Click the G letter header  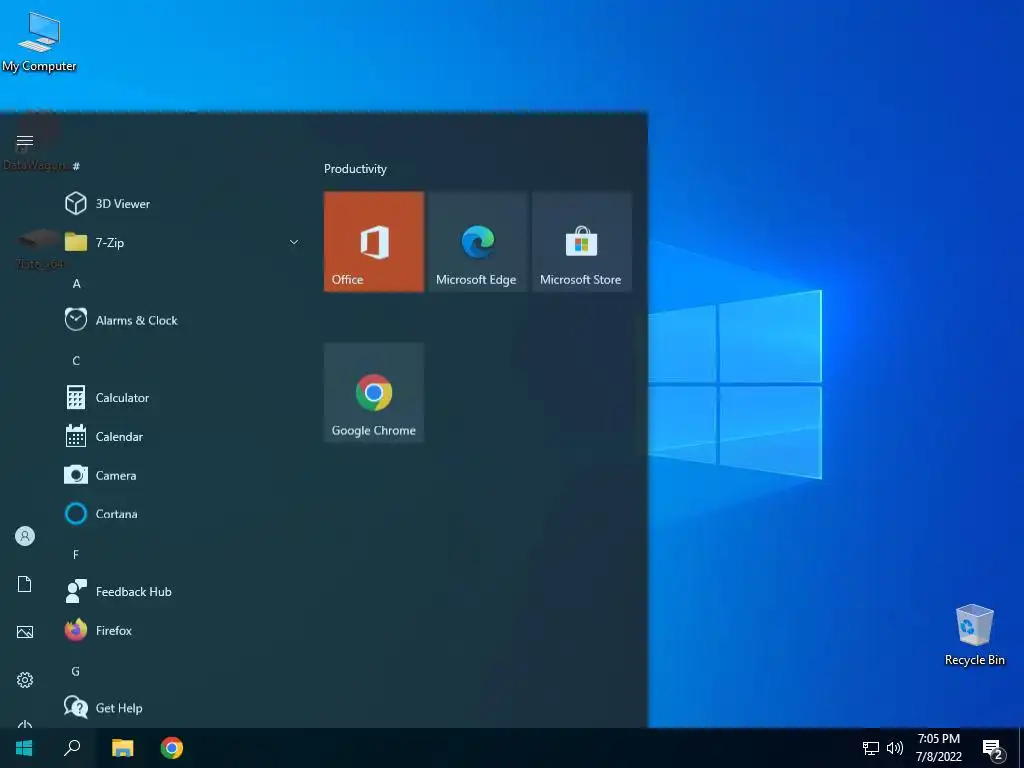(76, 671)
